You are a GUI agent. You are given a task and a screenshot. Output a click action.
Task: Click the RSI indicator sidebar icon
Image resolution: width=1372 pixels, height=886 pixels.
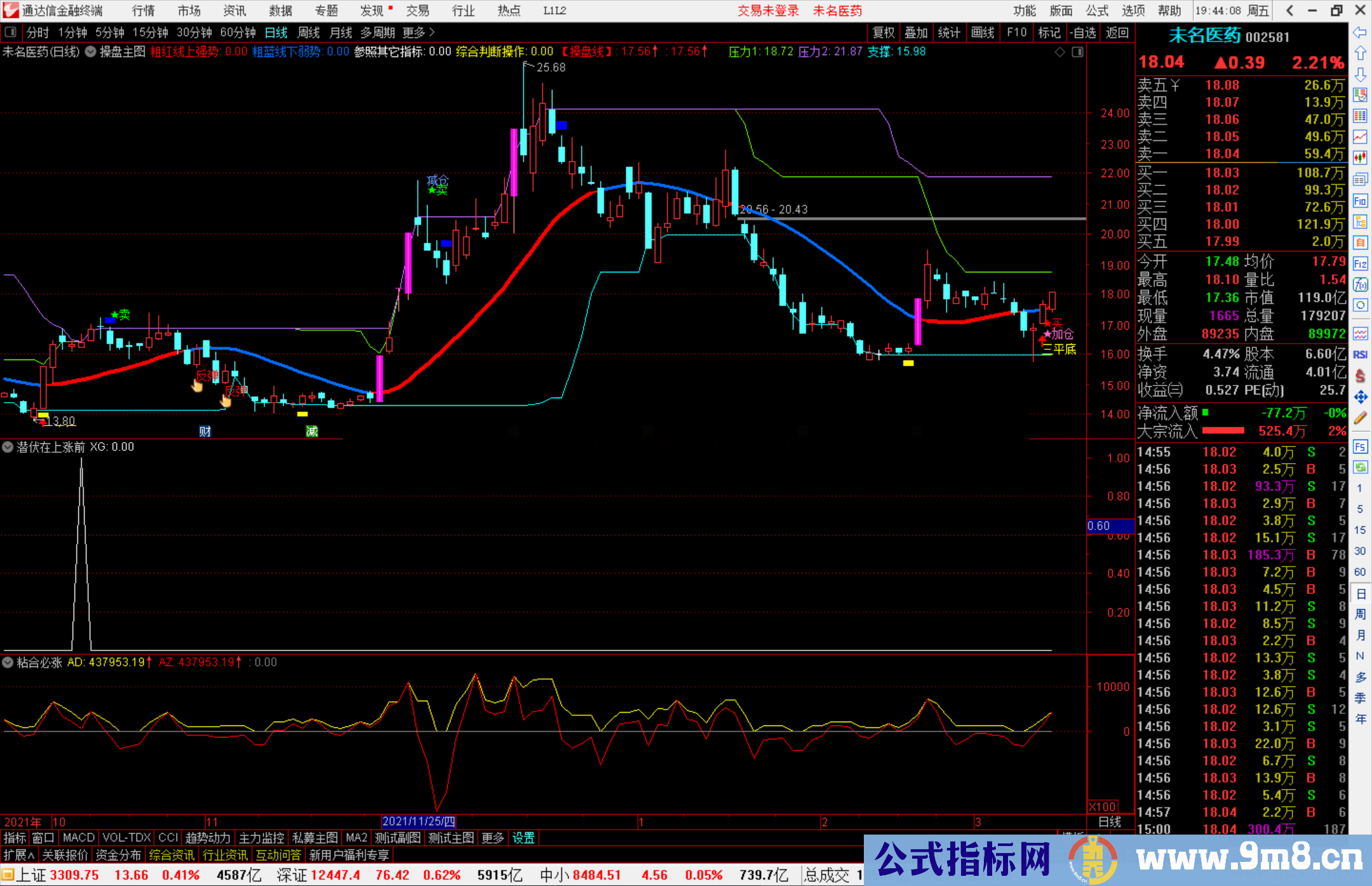coord(1360,354)
